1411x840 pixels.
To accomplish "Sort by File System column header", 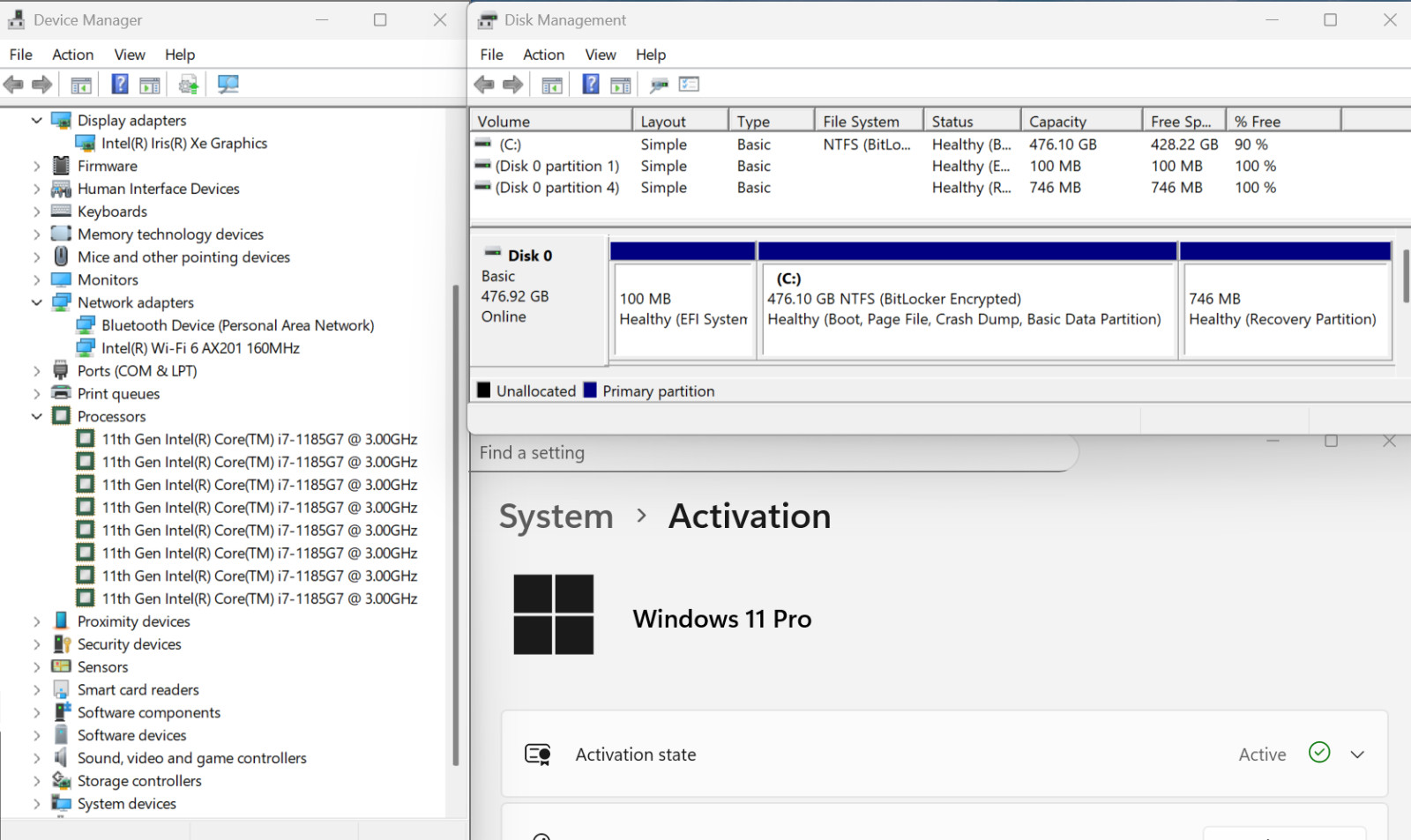I will point(869,121).
